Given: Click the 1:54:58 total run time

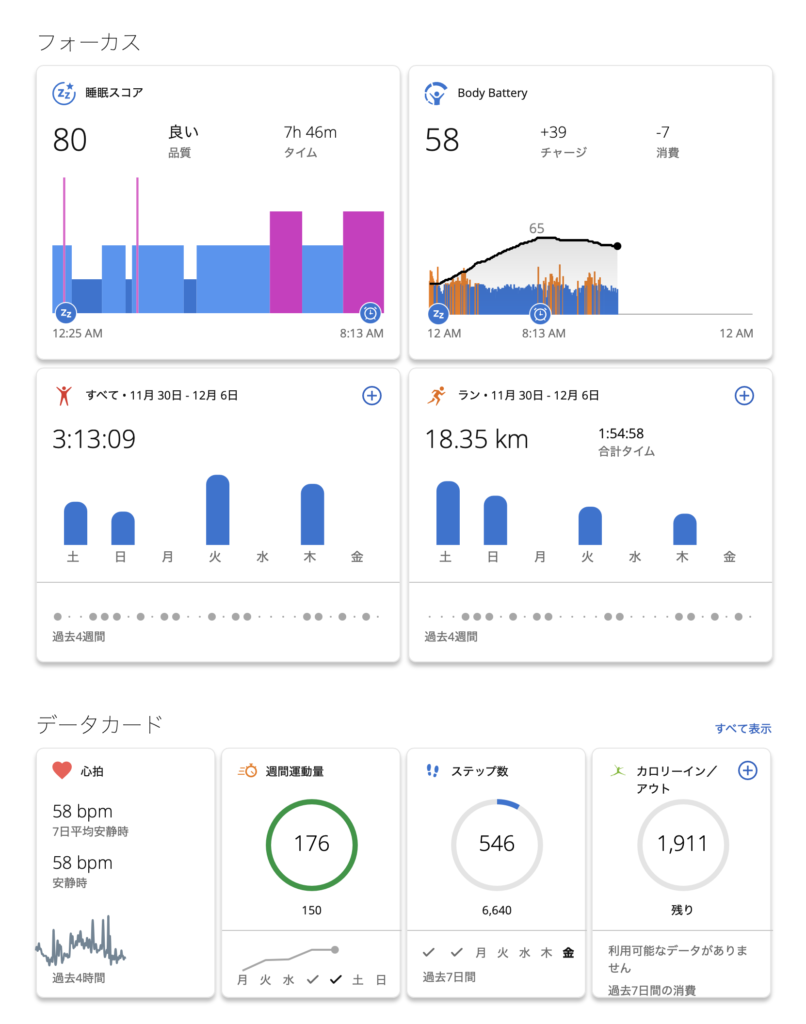Looking at the screenshot, I should pyautogui.click(x=621, y=434).
